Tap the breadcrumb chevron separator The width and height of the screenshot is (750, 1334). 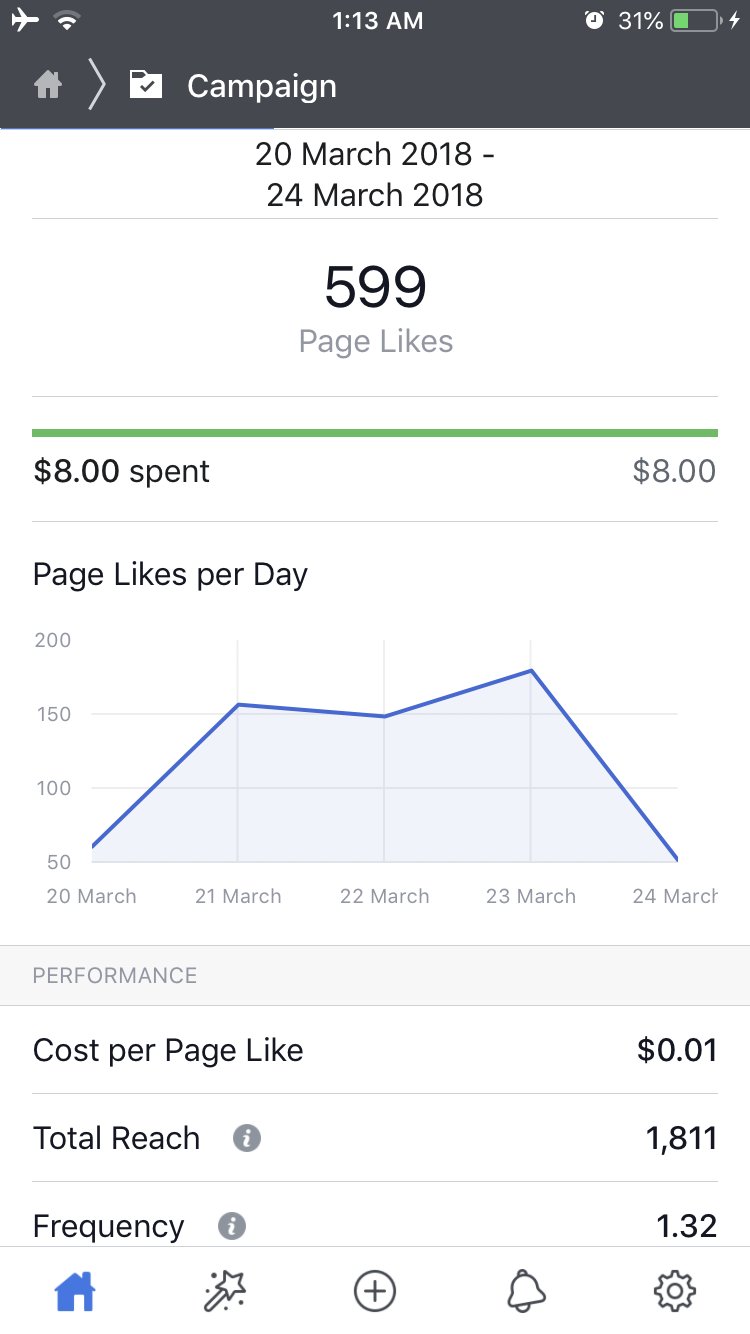click(97, 86)
